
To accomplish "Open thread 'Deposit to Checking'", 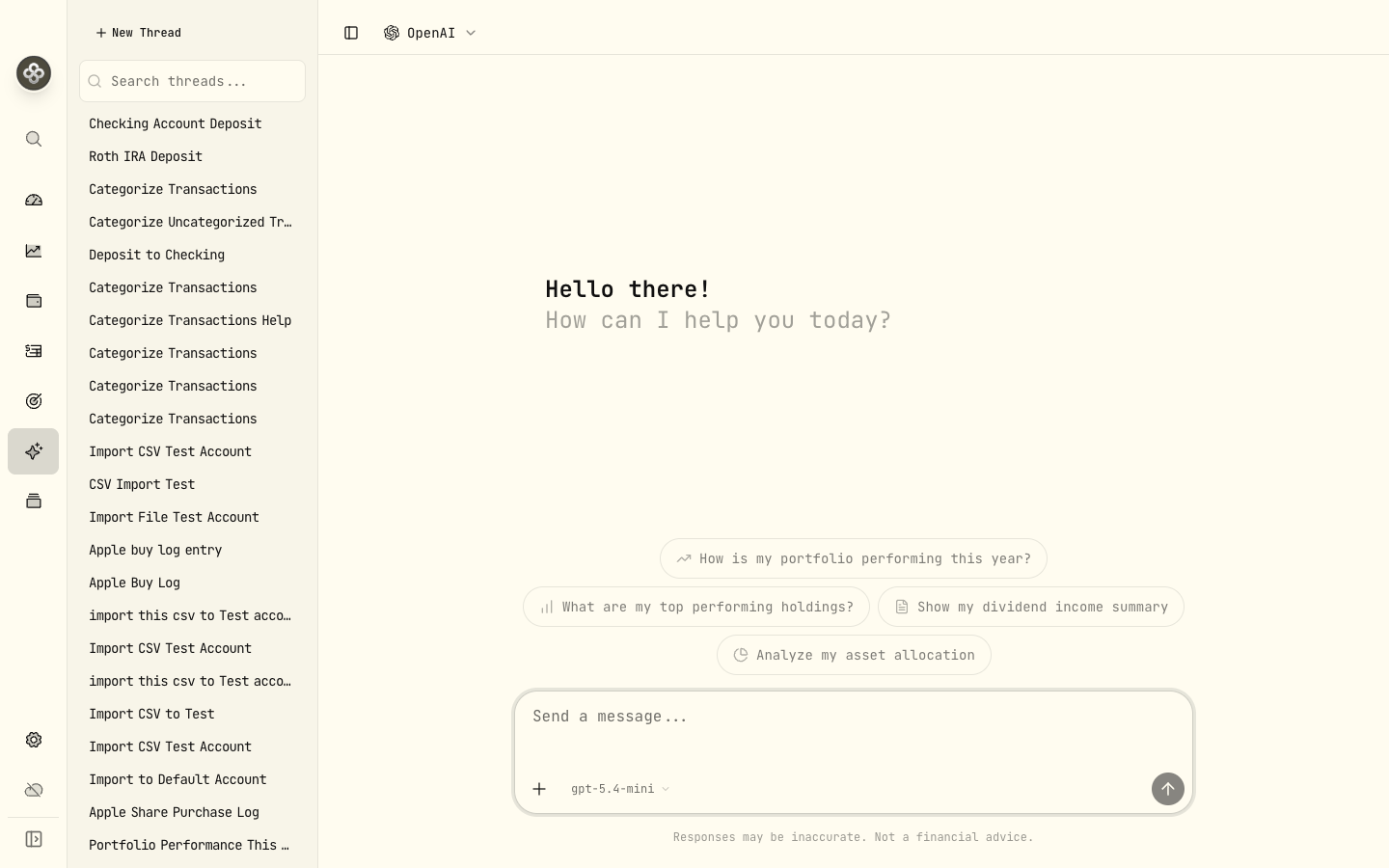I will (192, 255).
